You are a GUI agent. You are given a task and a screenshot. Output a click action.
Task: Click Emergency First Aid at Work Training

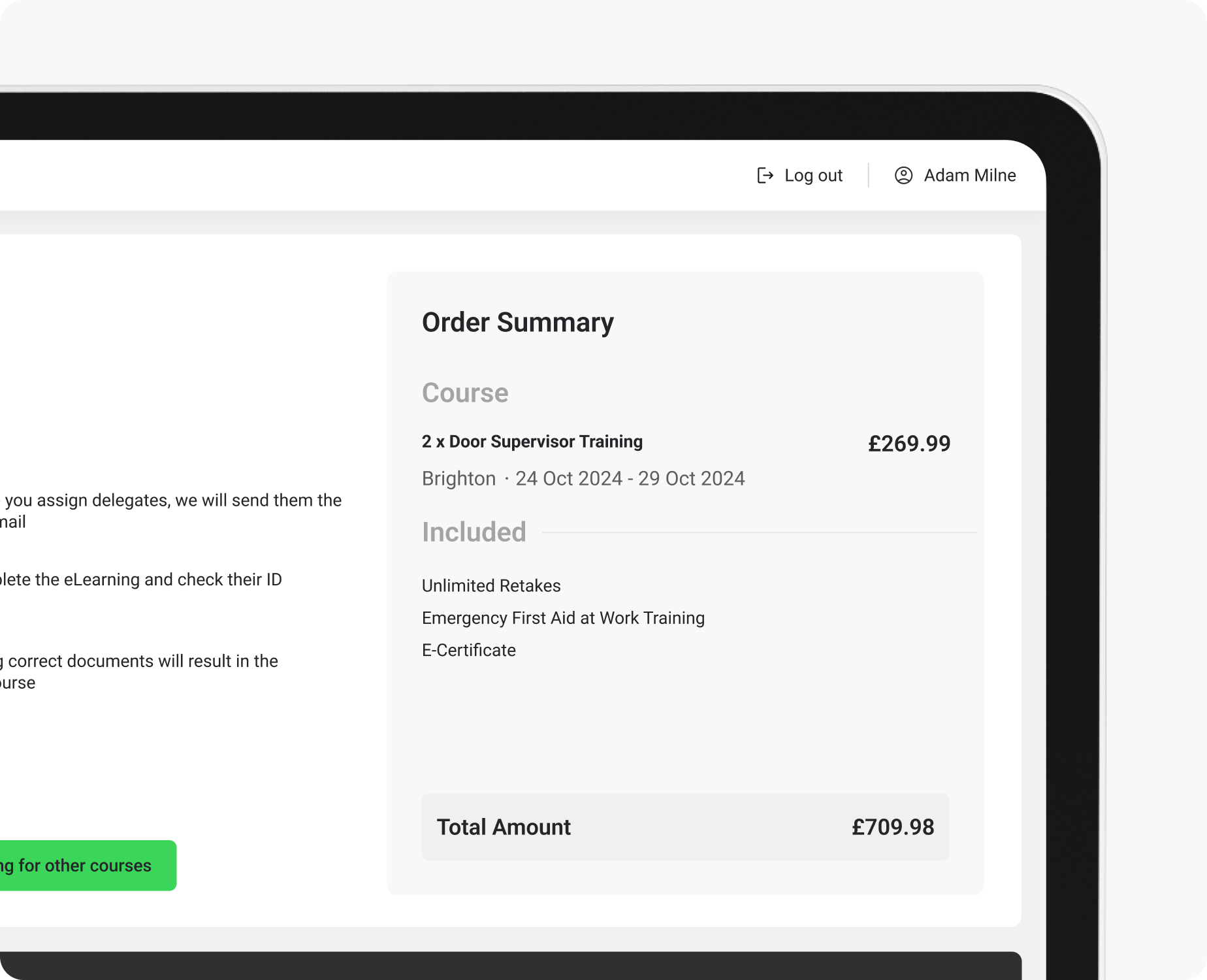pyautogui.click(x=563, y=618)
